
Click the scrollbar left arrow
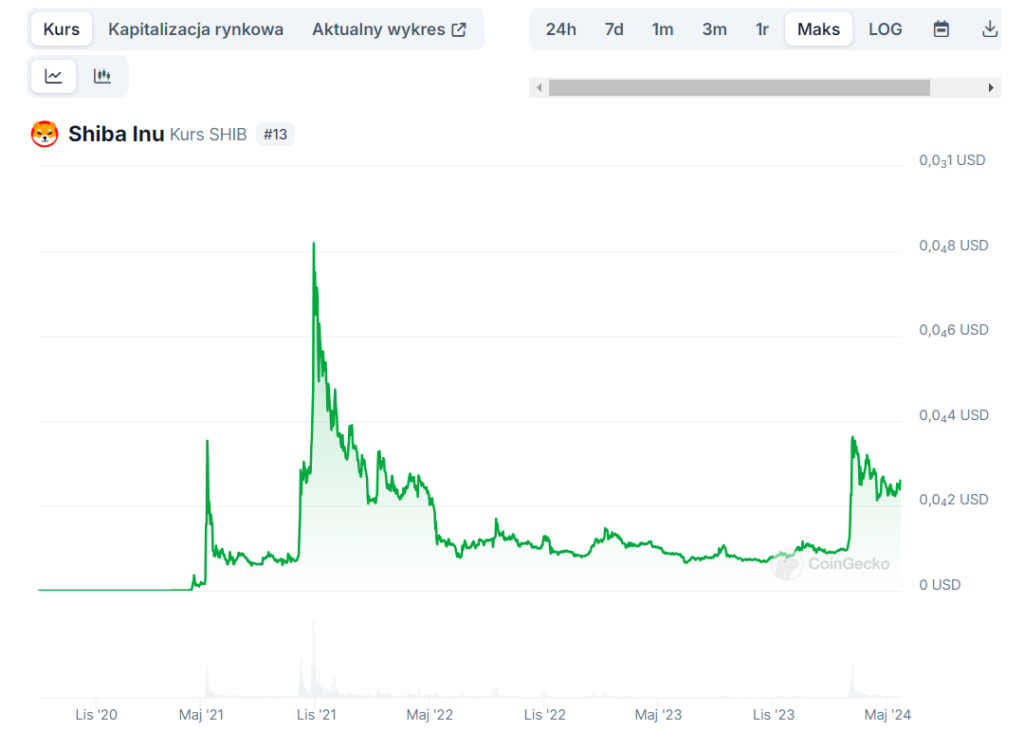point(539,88)
